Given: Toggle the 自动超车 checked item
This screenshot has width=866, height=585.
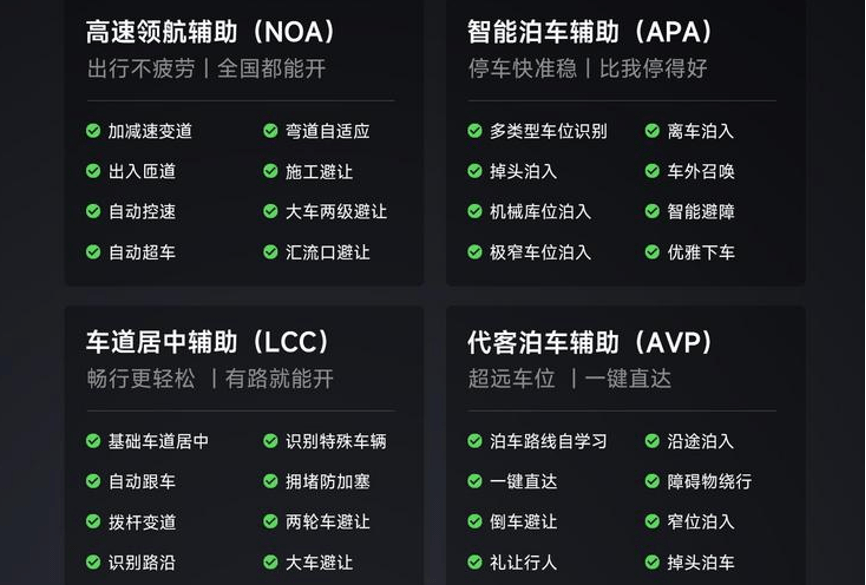Looking at the screenshot, I should pos(131,252).
